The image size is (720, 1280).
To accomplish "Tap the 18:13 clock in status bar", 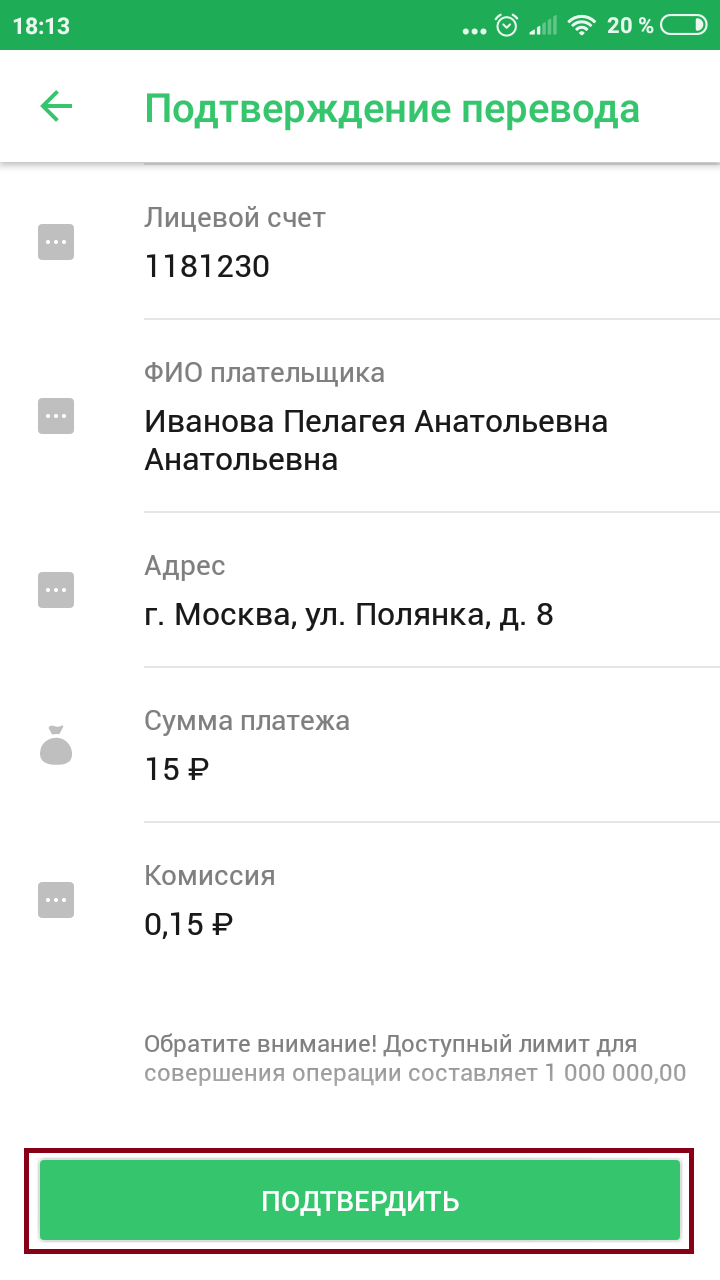I will pyautogui.click(x=41, y=26).
